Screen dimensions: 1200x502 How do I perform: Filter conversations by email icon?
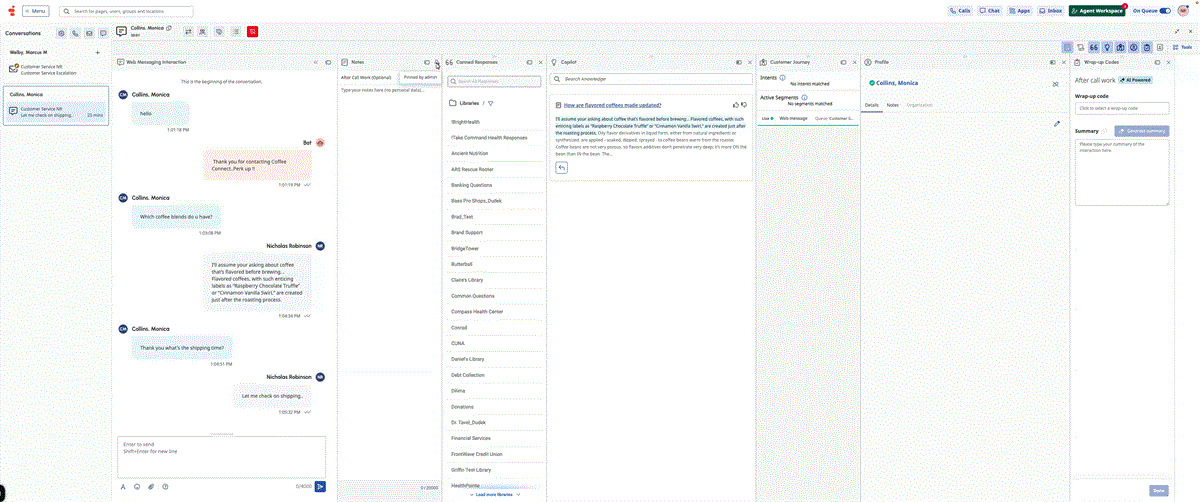point(89,33)
